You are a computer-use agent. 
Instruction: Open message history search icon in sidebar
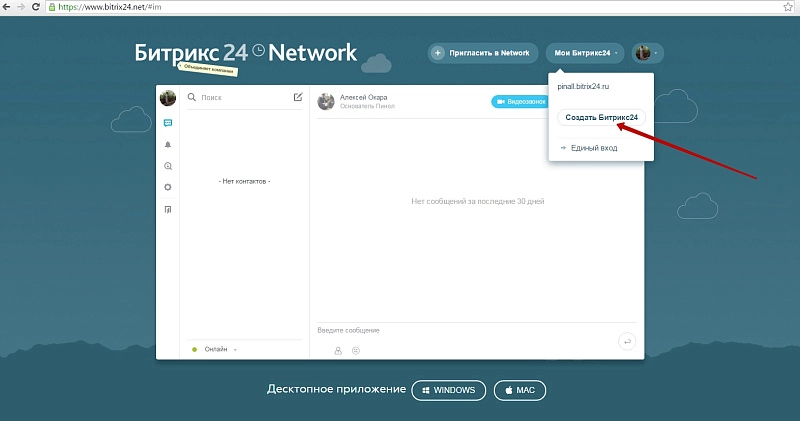(168, 166)
